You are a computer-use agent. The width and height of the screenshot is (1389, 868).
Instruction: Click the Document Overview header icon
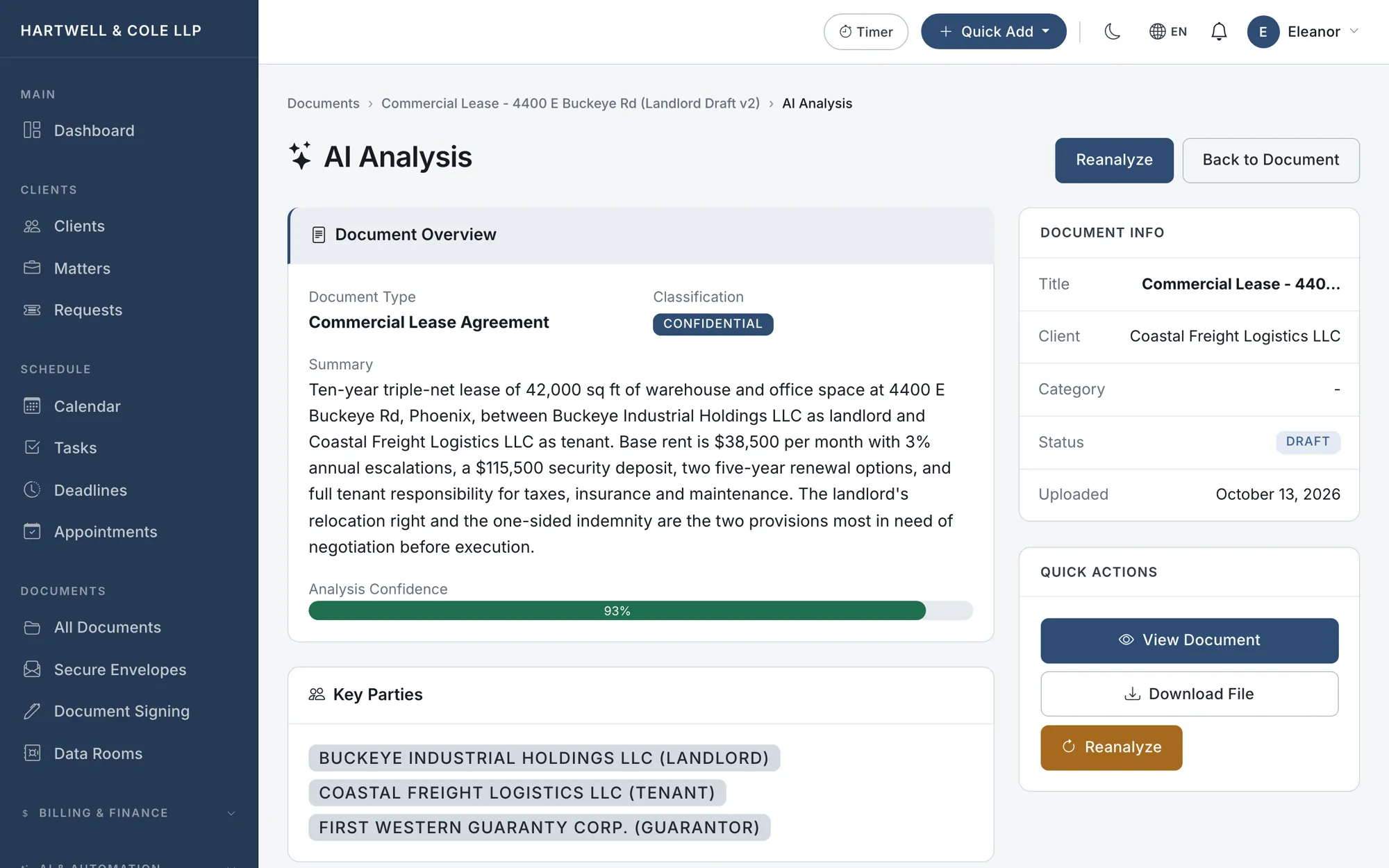coord(319,235)
